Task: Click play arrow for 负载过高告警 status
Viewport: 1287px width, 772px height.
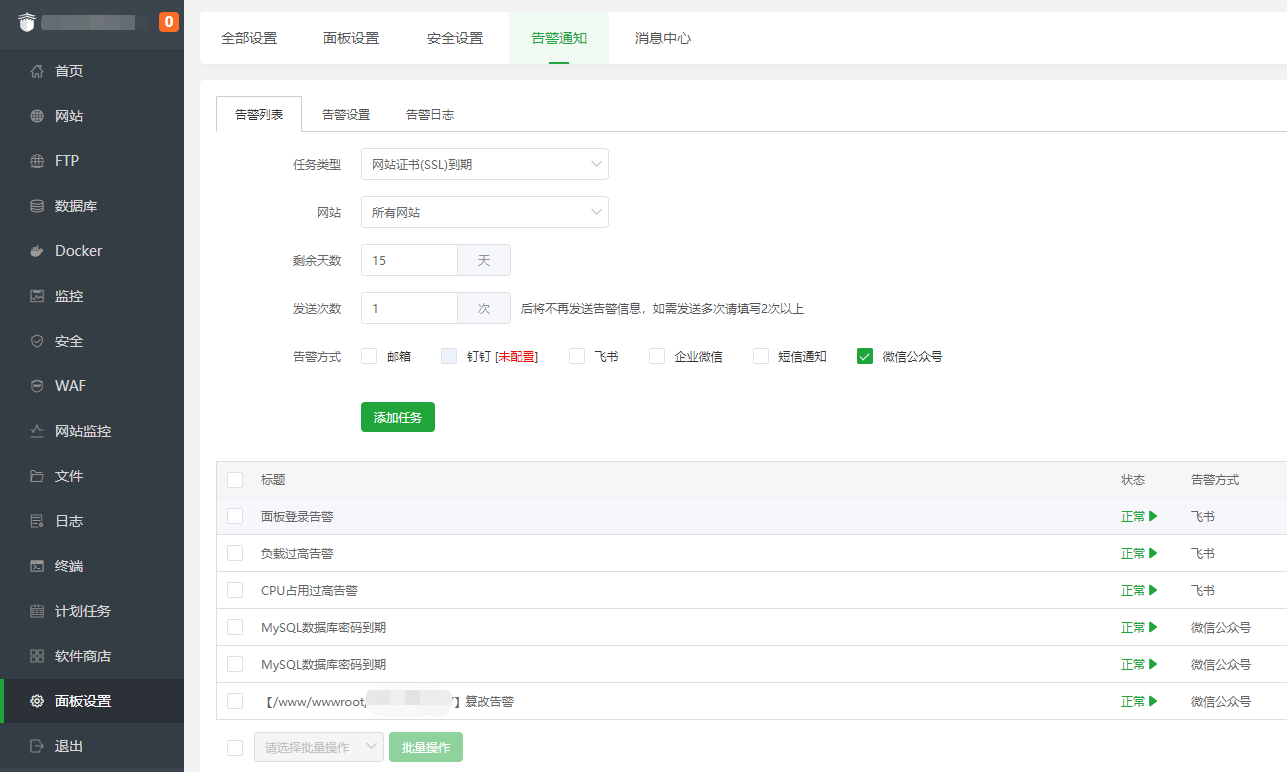Action: coord(1154,553)
